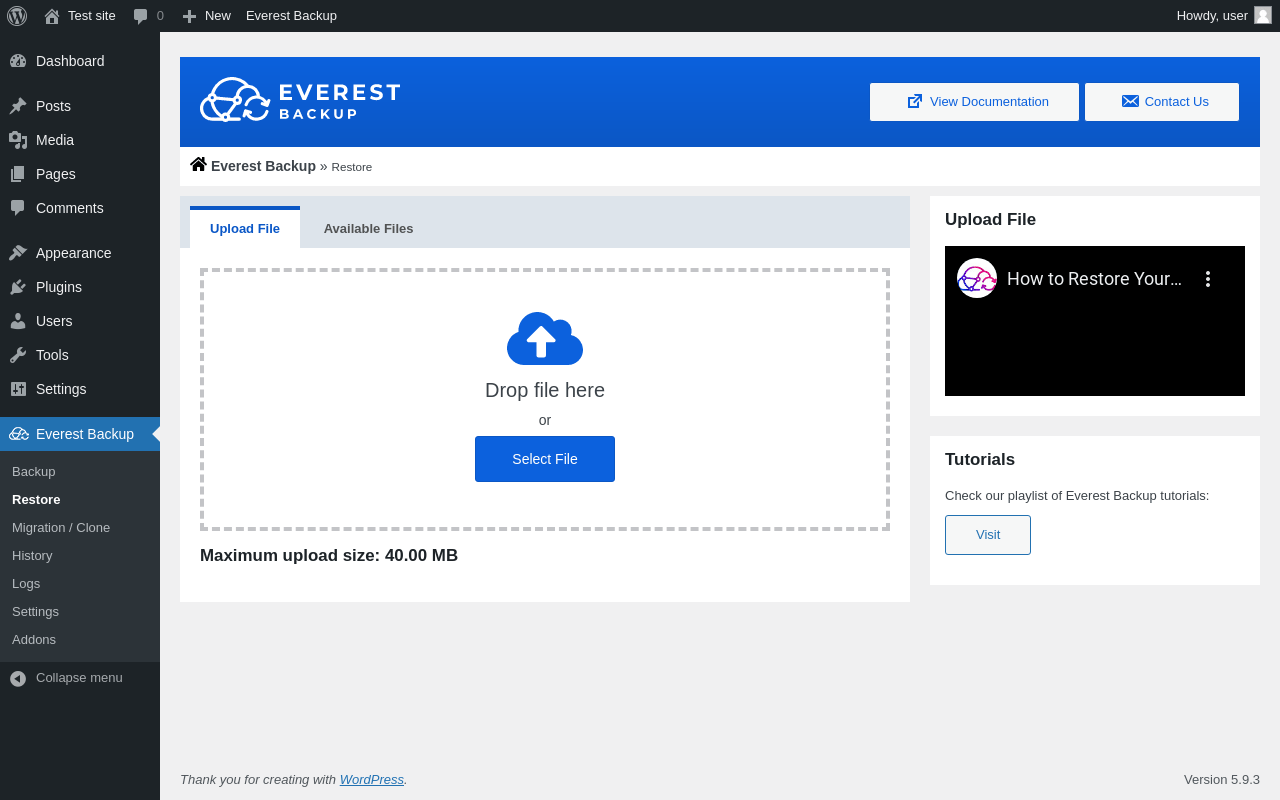Click the Drop file here text
The height and width of the screenshot is (800, 1280).
point(545,390)
